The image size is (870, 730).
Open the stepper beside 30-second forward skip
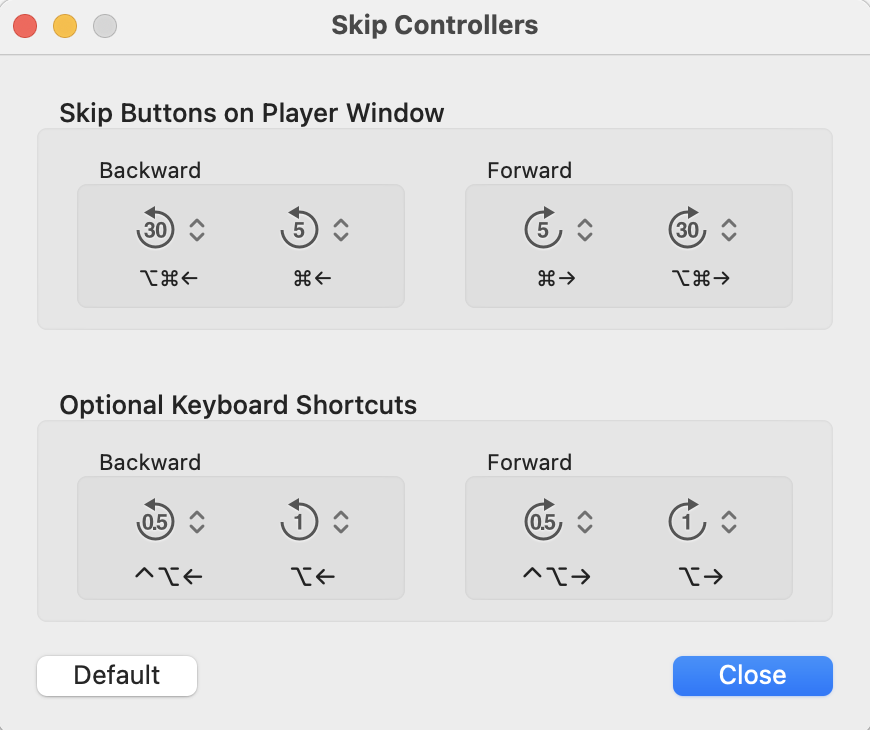(x=729, y=230)
